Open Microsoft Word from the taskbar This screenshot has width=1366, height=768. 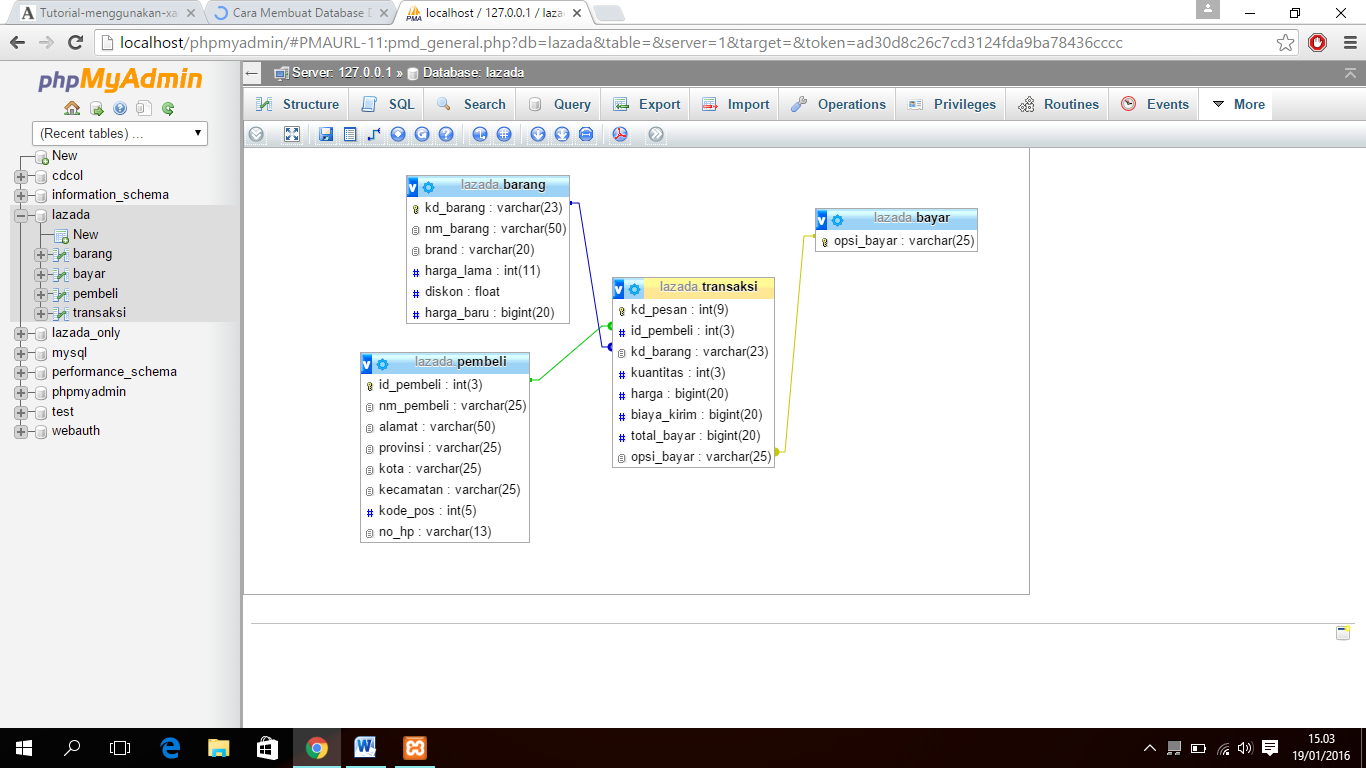click(x=364, y=748)
